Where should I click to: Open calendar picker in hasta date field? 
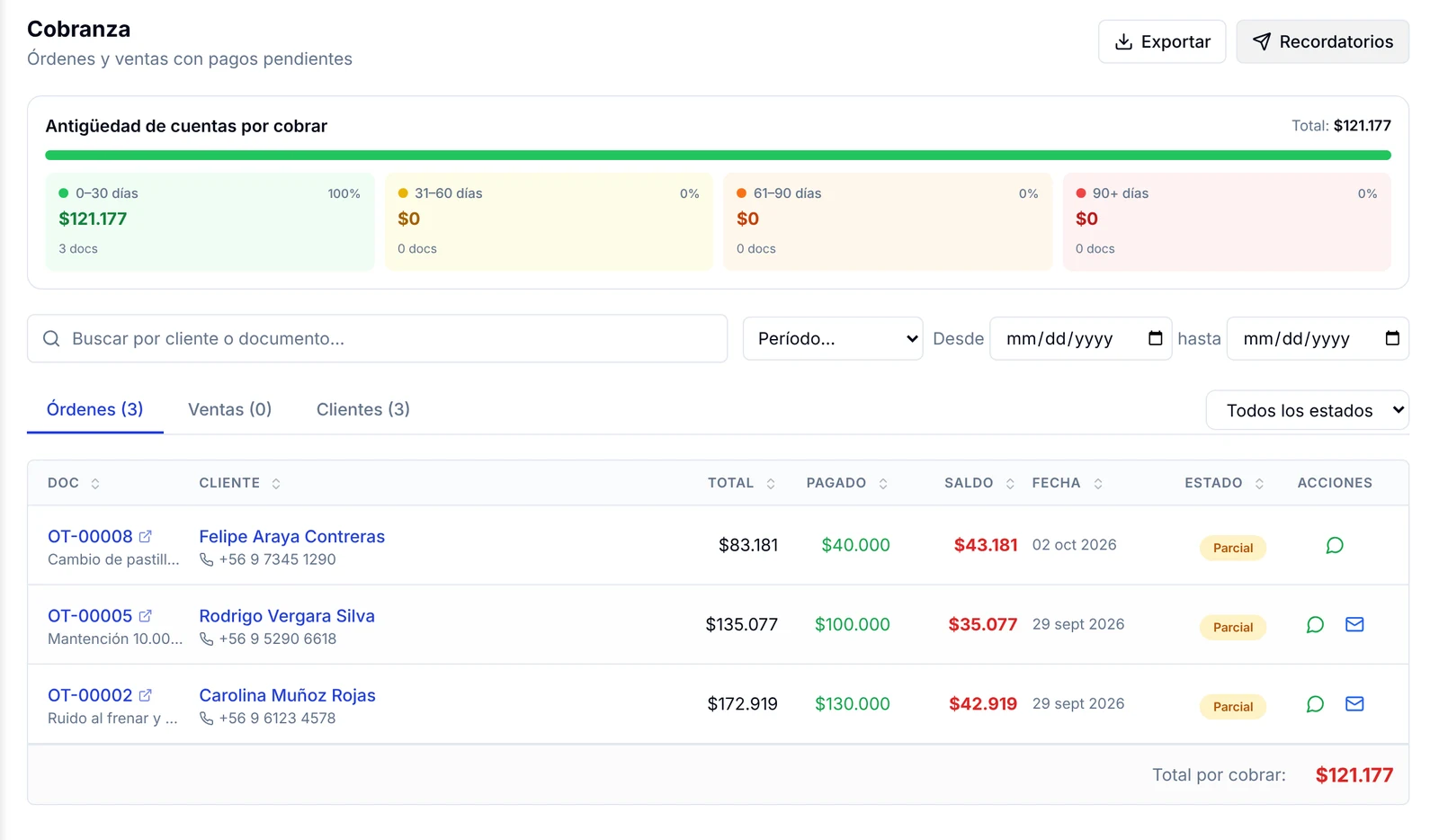coord(1392,338)
